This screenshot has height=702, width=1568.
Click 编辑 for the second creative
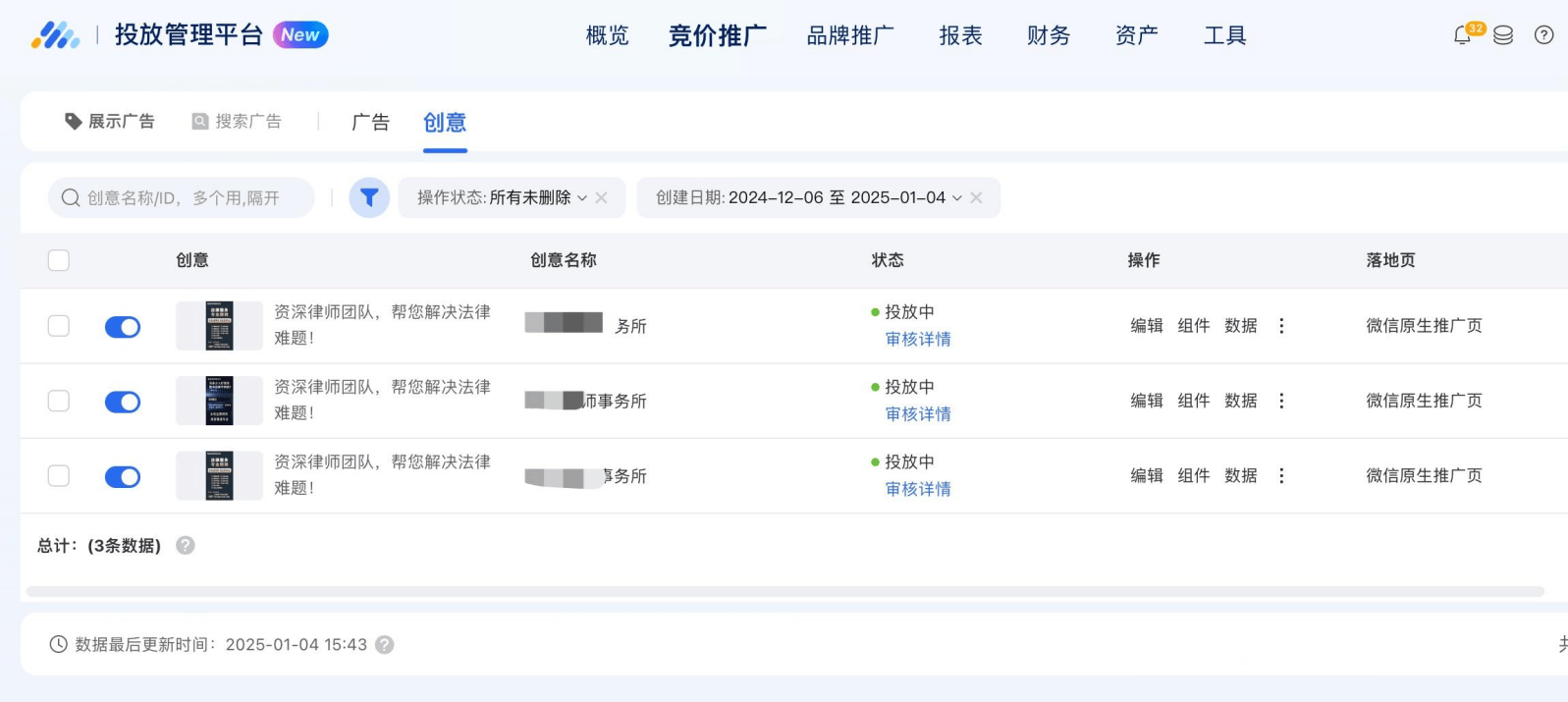[x=1146, y=402]
